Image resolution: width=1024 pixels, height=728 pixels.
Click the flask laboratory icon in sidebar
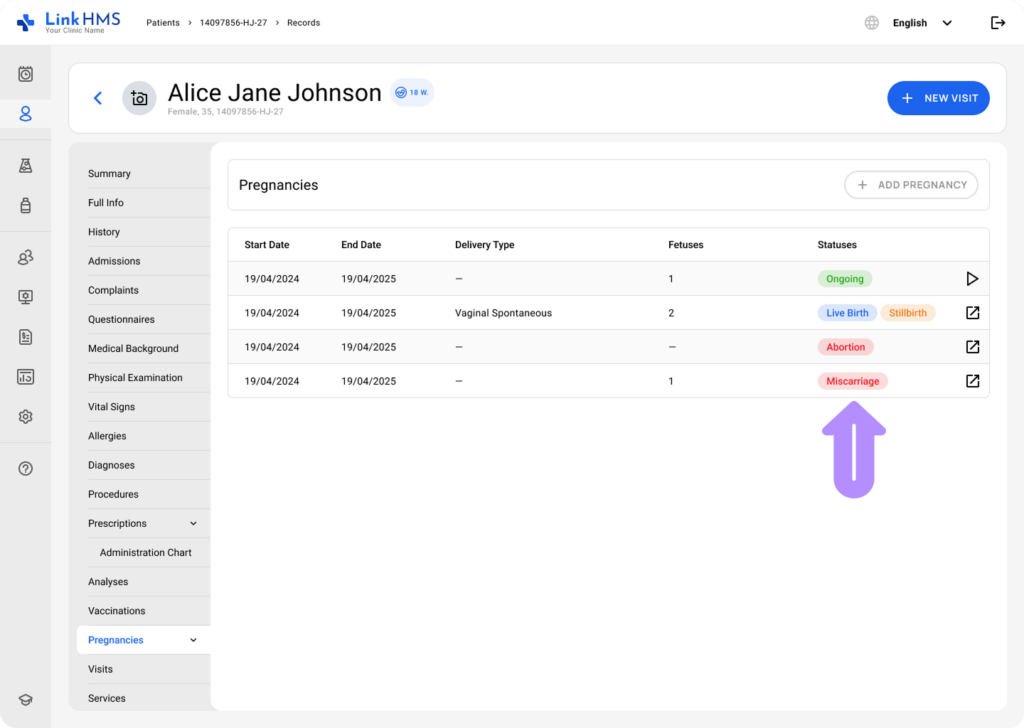pos(26,166)
